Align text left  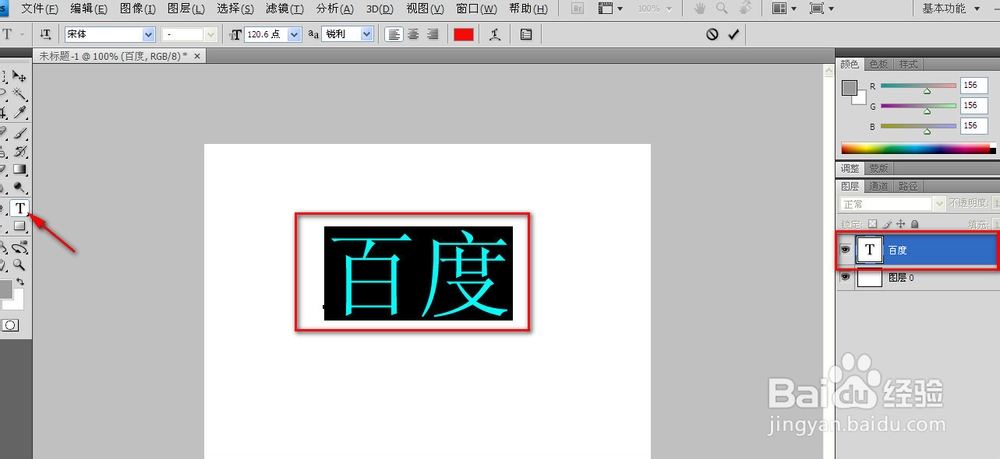[x=394, y=34]
